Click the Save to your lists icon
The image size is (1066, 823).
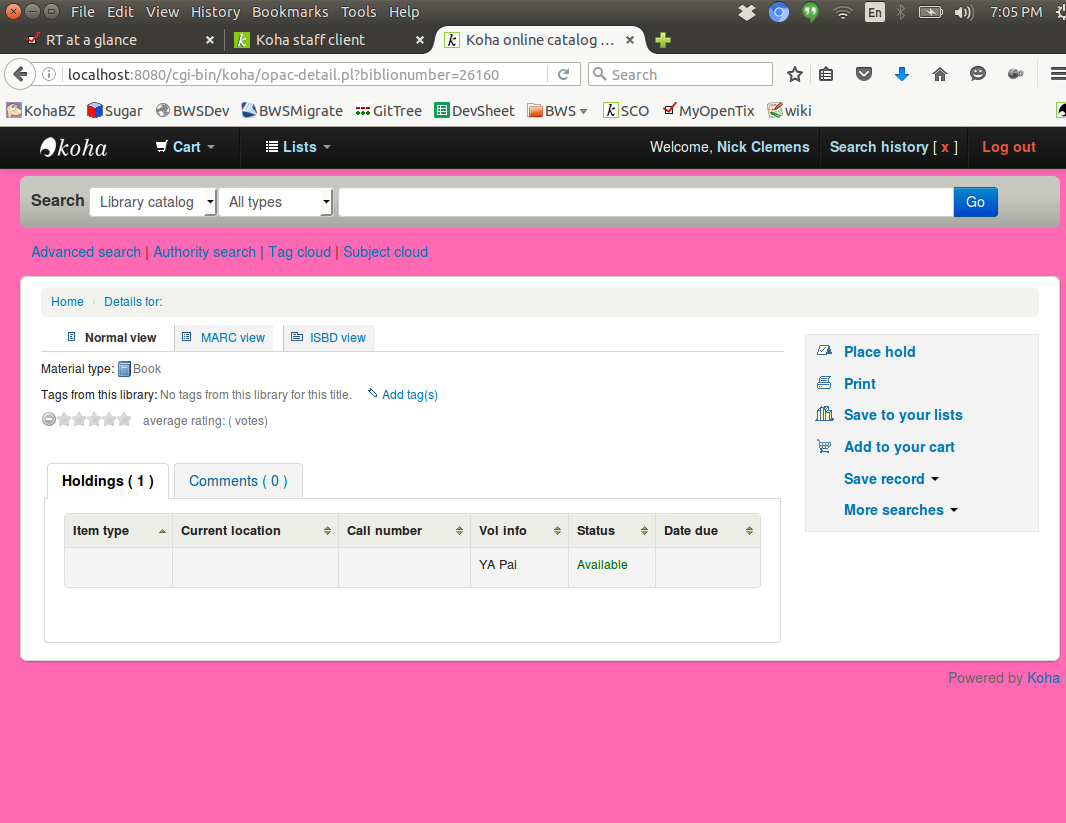(824, 414)
